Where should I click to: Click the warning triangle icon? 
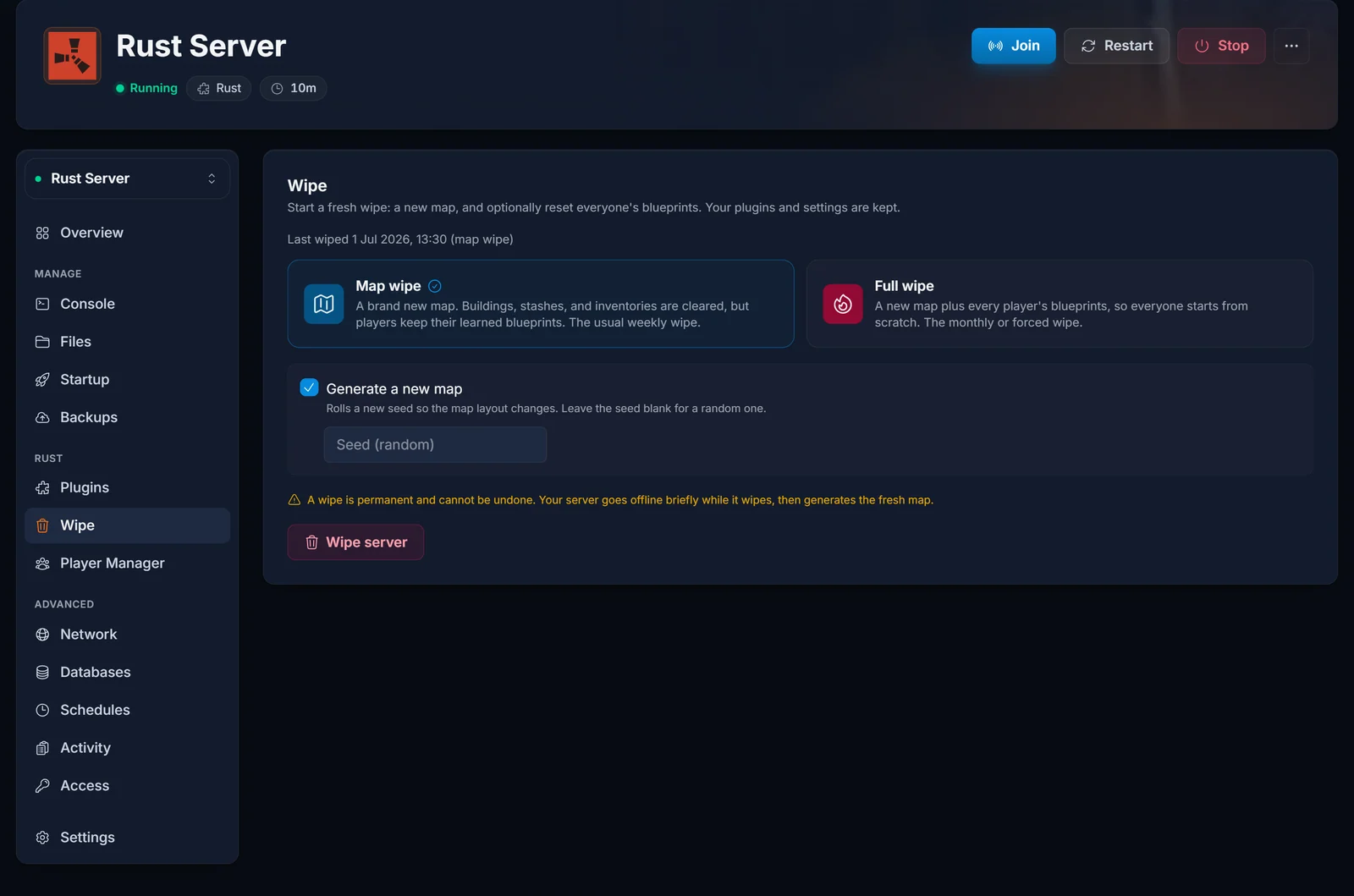pyautogui.click(x=294, y=500)
